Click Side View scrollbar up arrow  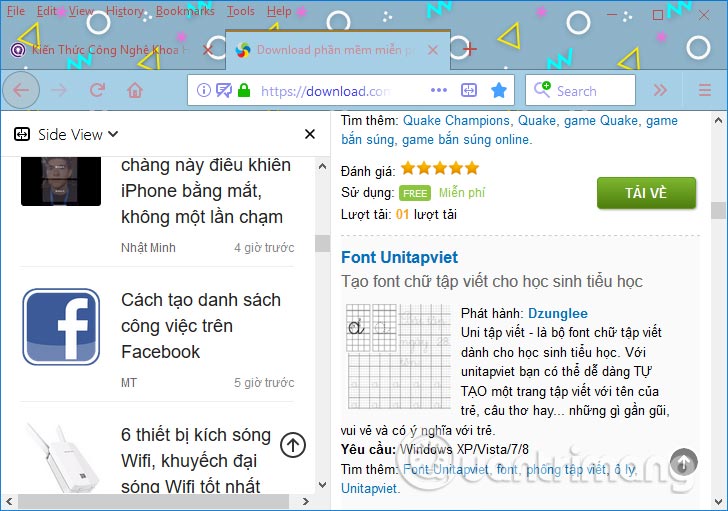tap(322, 166)
